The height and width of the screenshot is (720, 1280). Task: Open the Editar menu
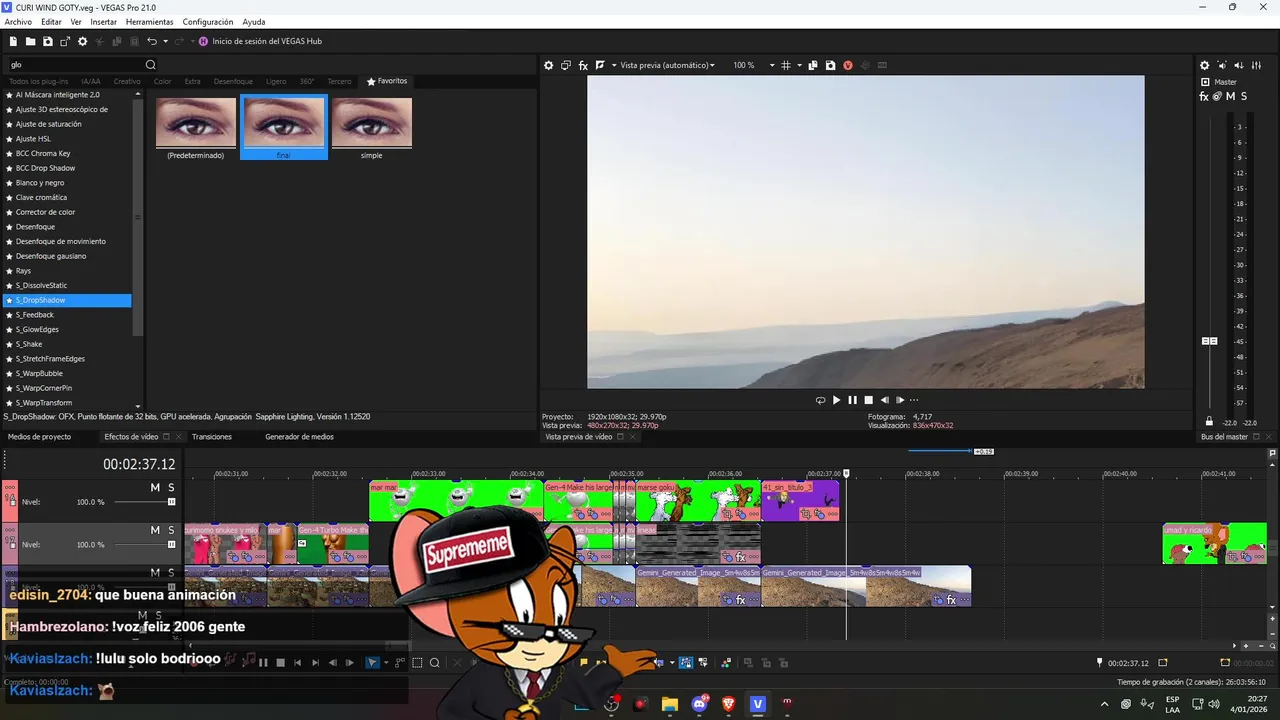(51, 21)
